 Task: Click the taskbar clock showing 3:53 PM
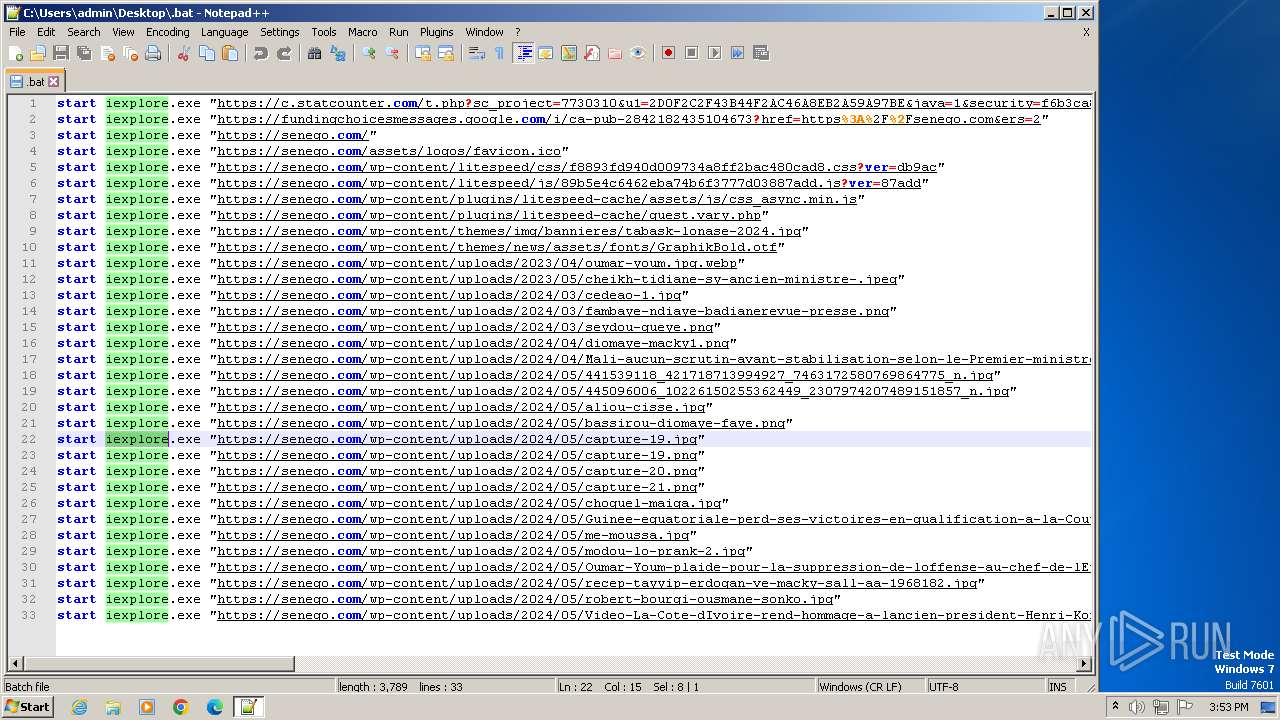coord(1228,707)
